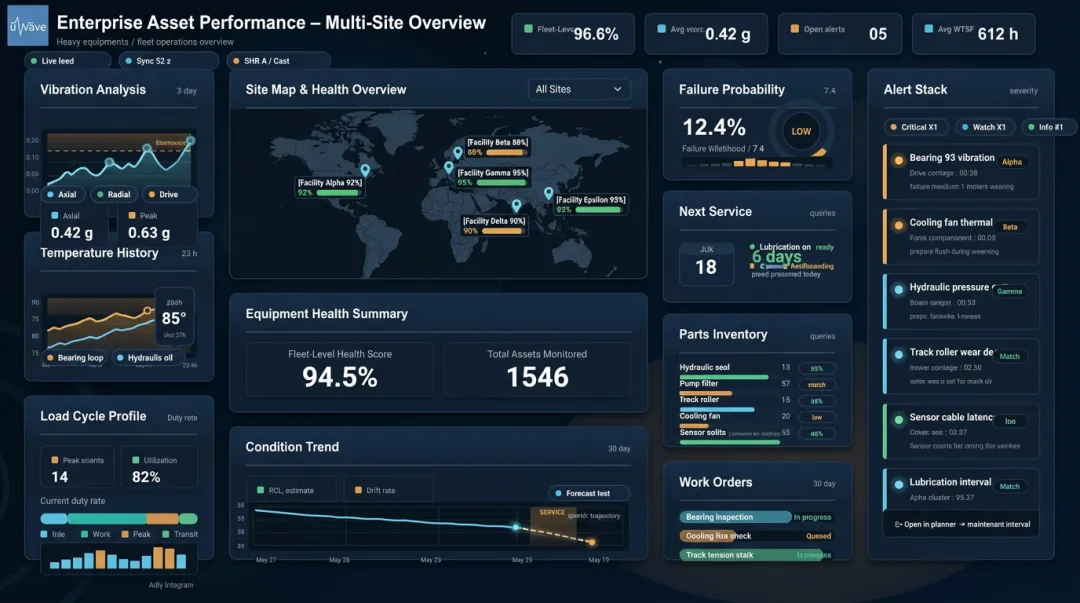Screen dimensions: 1080x603
Task: Click the current-point marker on Condition Trend line
Action: [516, 527]
